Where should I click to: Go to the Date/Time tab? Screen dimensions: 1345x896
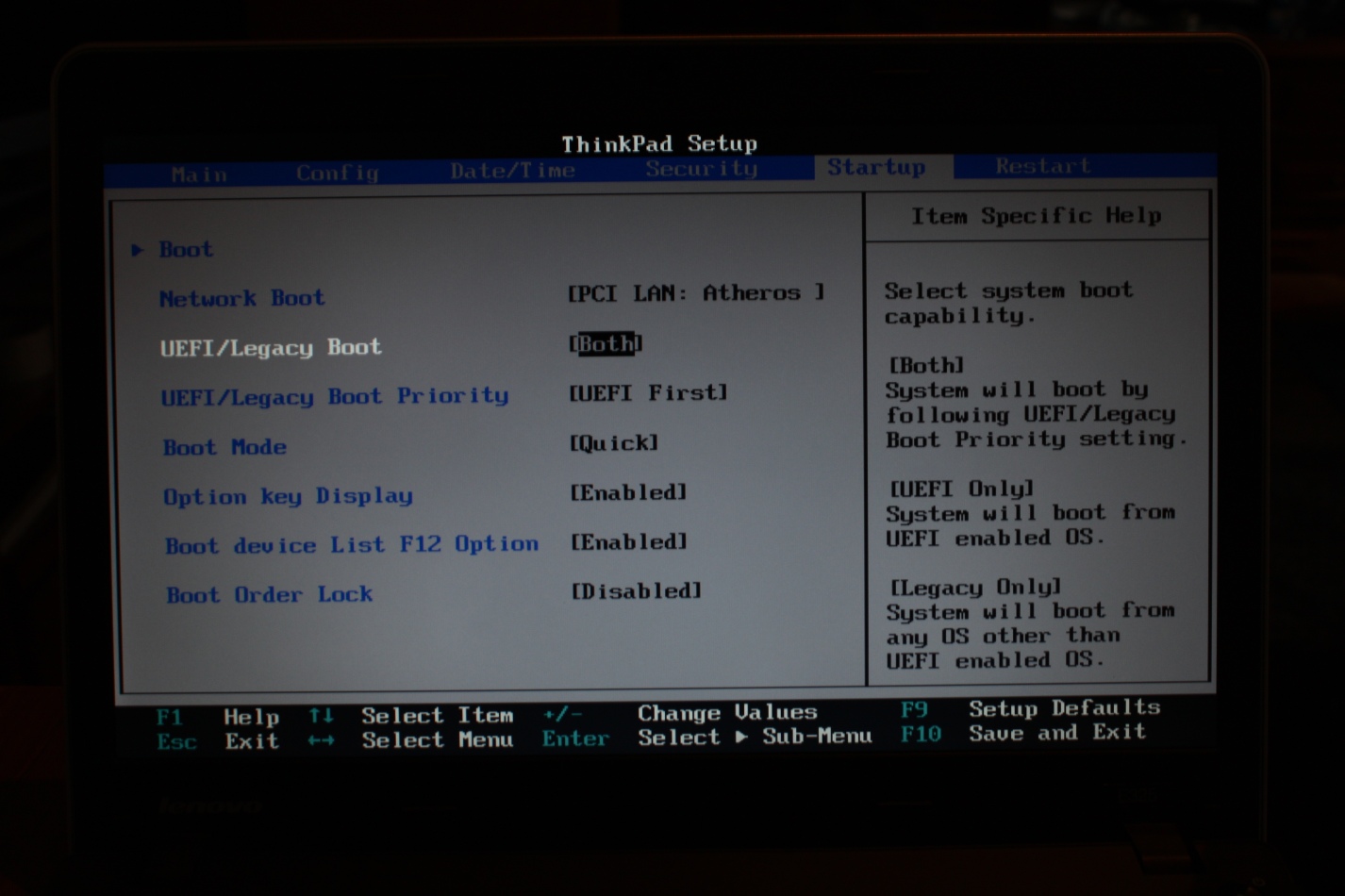(512, 171)
